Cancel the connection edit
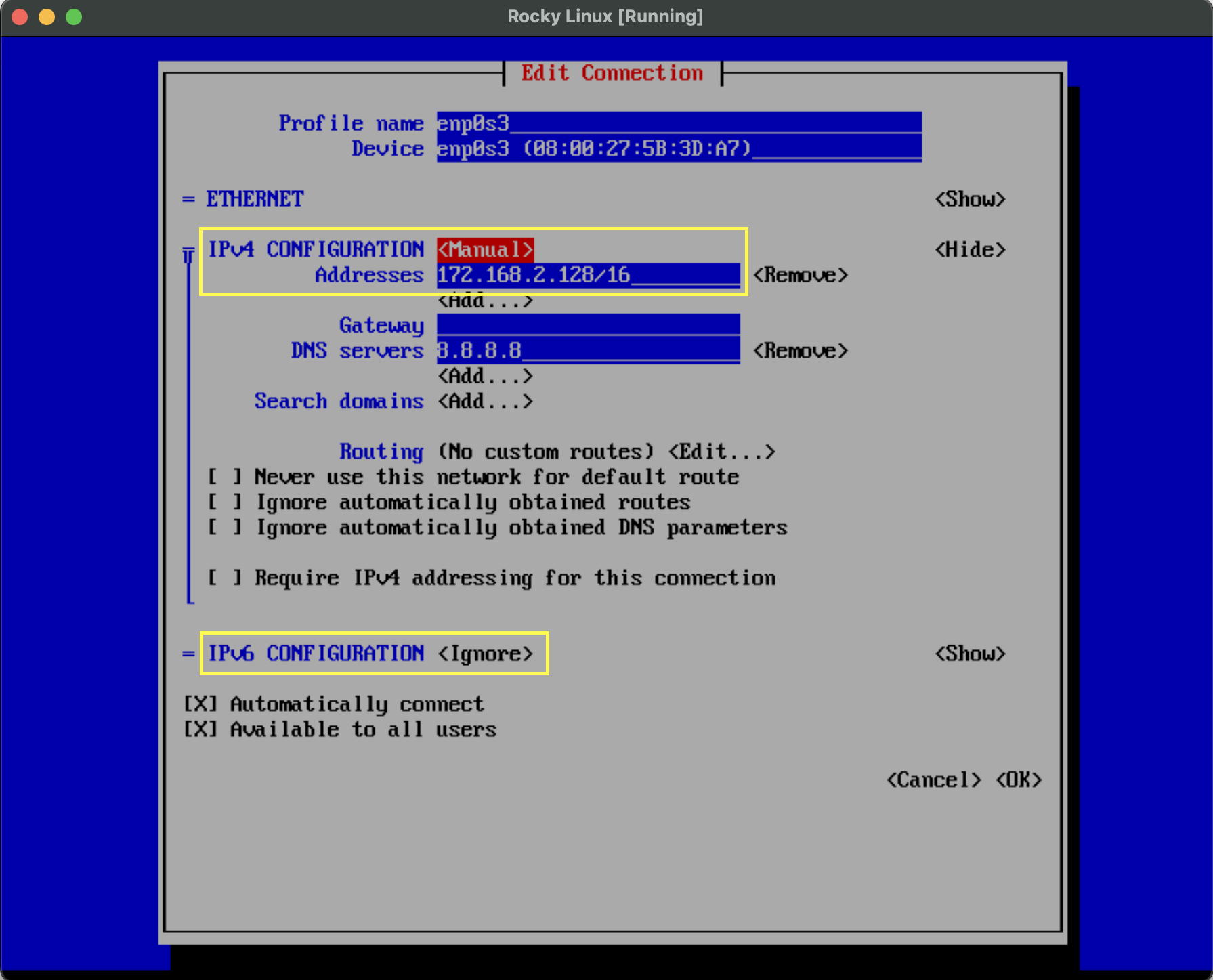Screen dimensions: 1213x980 933,780
